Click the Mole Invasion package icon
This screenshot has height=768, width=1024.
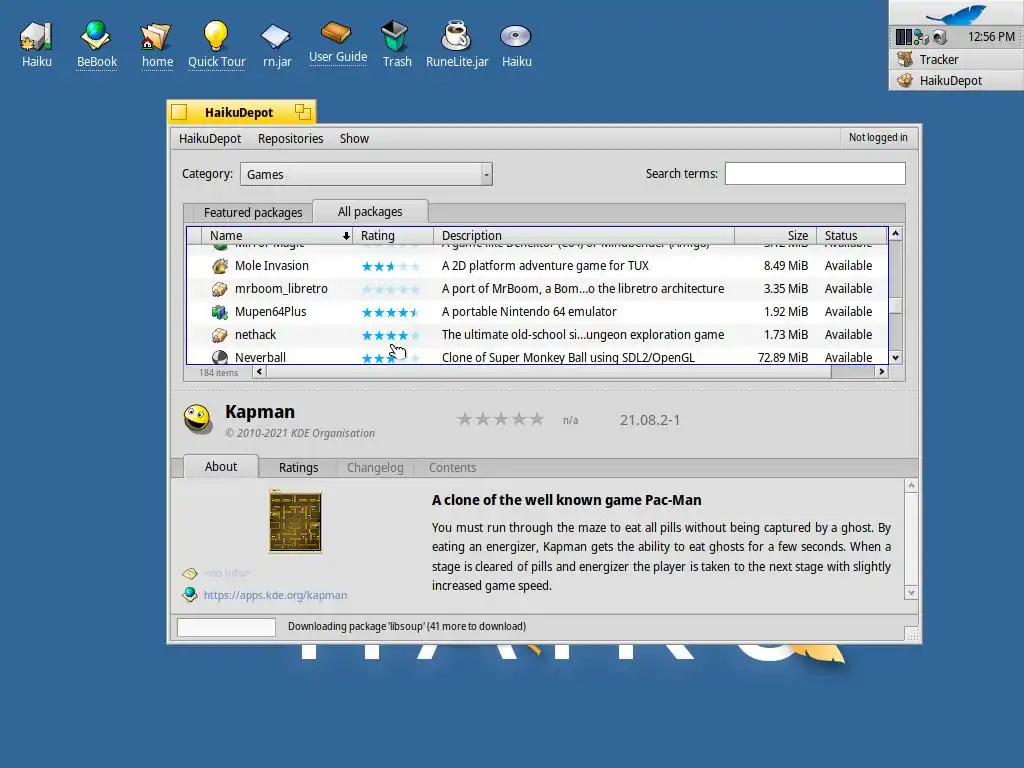click(220, 266)
